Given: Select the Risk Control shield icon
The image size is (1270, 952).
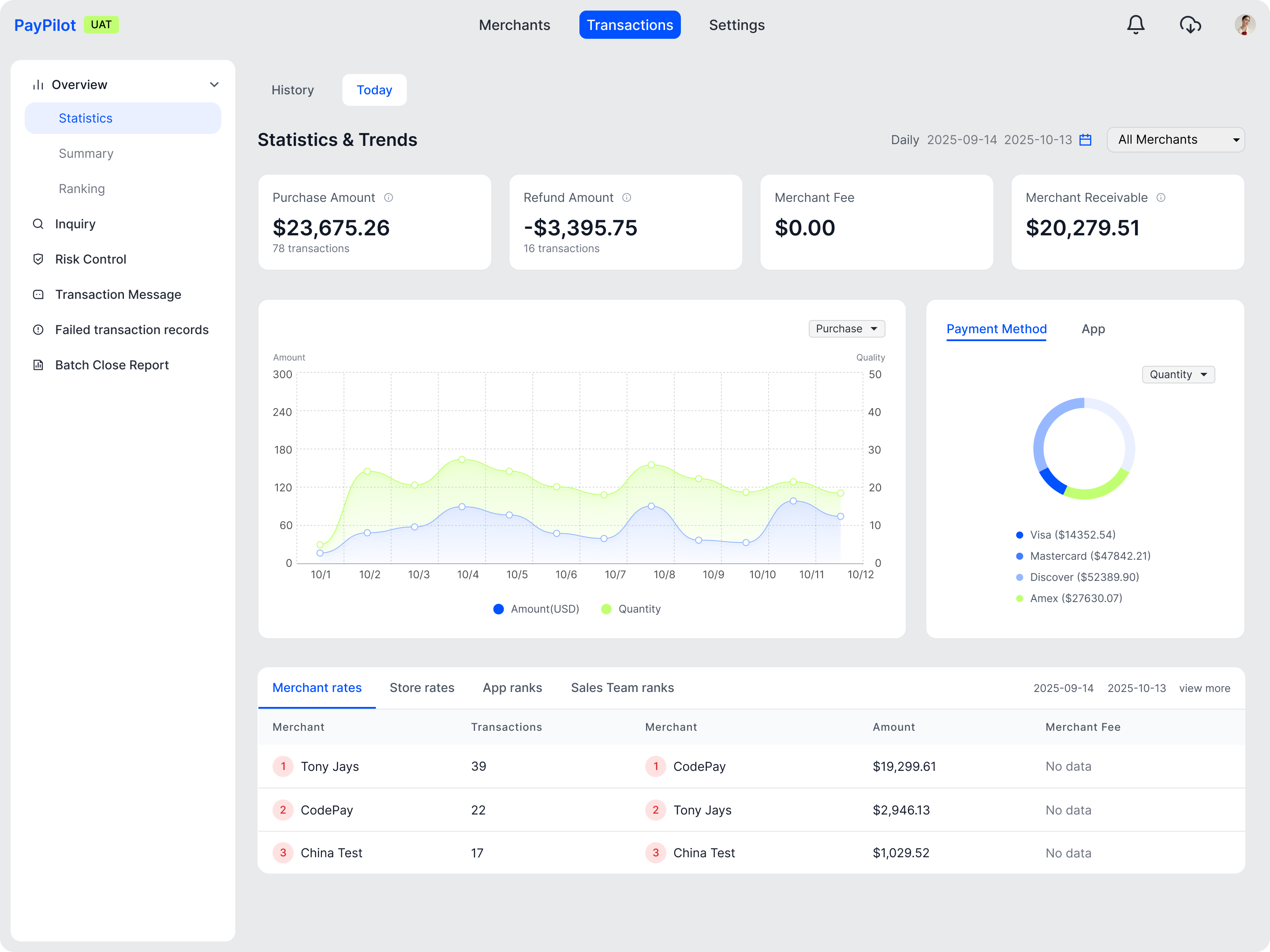Looking at the screenshot, I should pos(38,259).
